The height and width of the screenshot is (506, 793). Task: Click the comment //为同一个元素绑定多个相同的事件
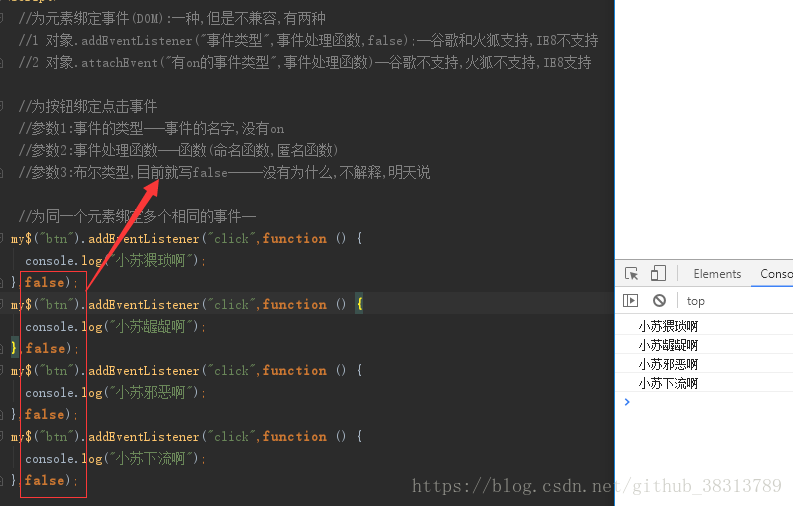pyautogui.click(x=137, y=216)
